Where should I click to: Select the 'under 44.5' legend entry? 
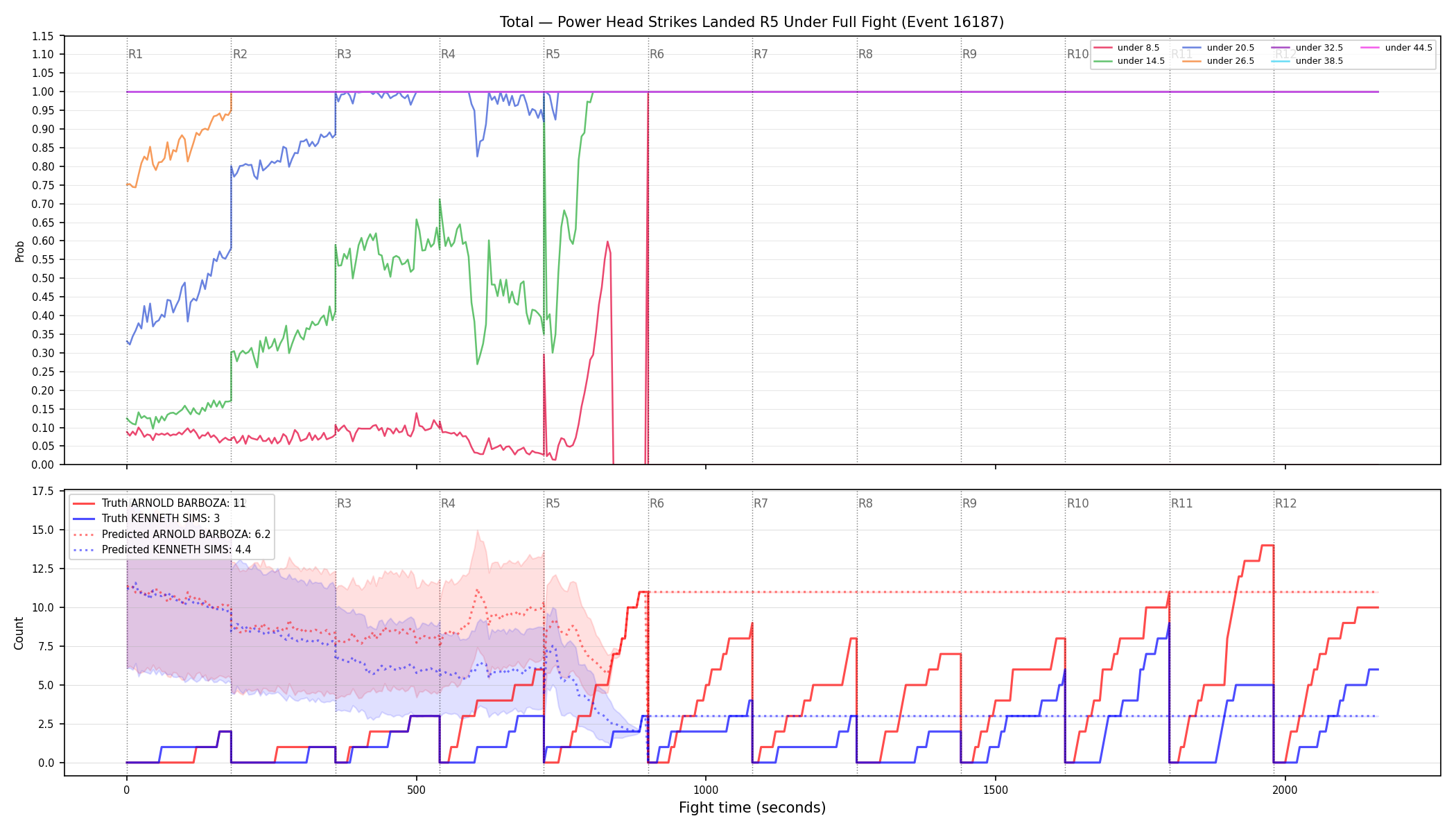coord(1396,48)
